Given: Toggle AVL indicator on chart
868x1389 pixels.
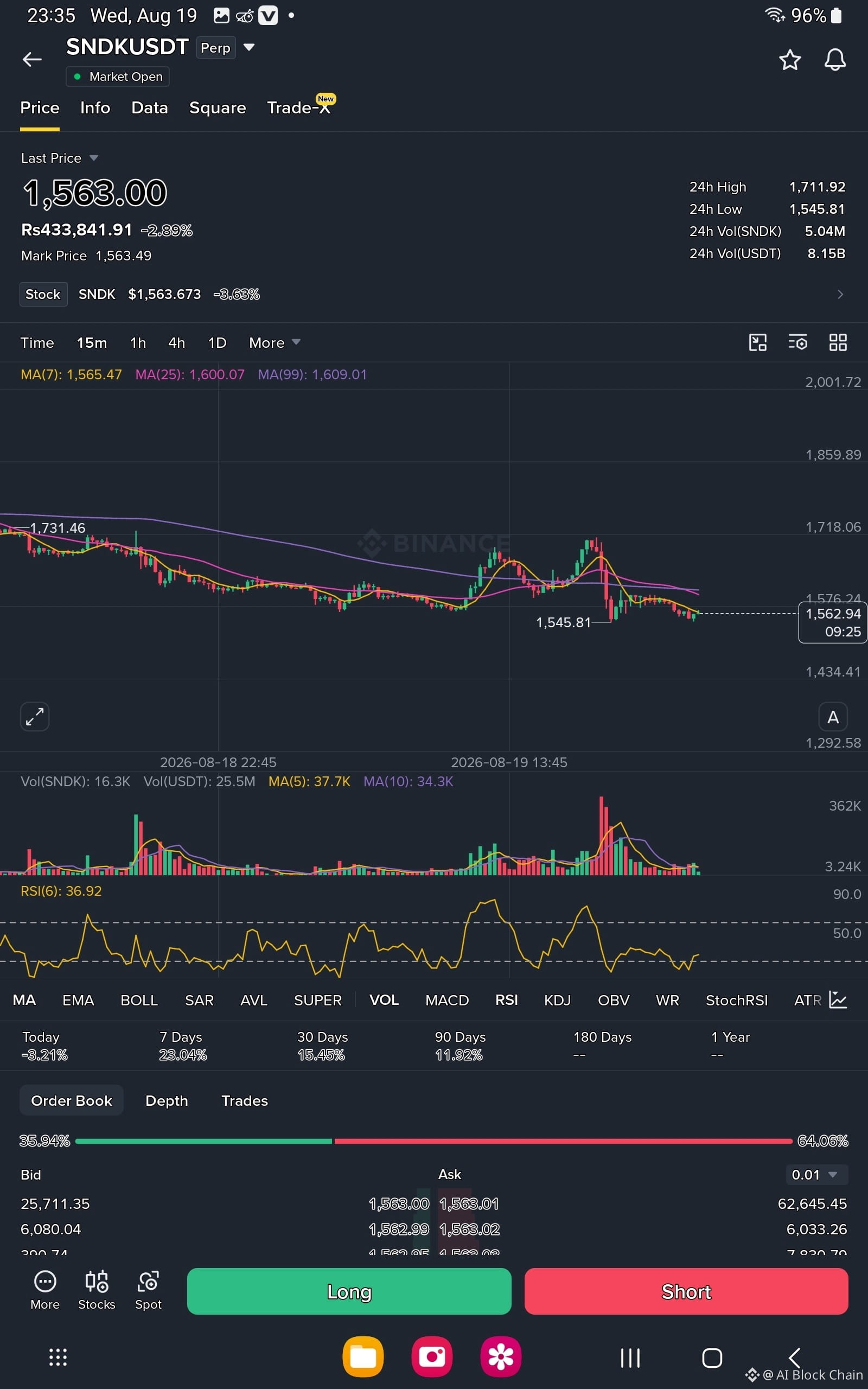Looking at the screenshot, I should (254, 1000).
